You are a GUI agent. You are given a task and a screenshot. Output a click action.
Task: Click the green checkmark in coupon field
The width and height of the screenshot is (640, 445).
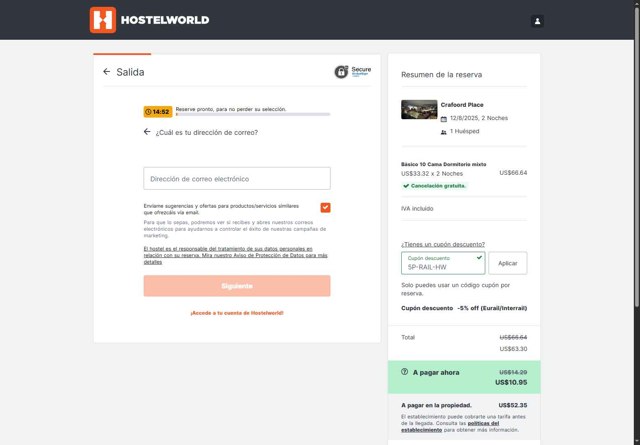point(479,258)
